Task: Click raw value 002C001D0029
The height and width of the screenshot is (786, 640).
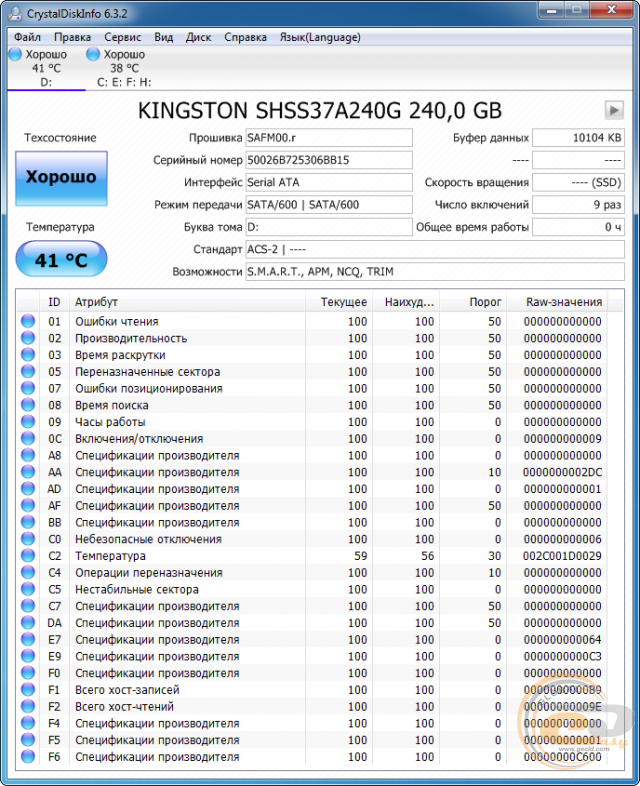Action: pyautogui.click(x=562, y=556)
